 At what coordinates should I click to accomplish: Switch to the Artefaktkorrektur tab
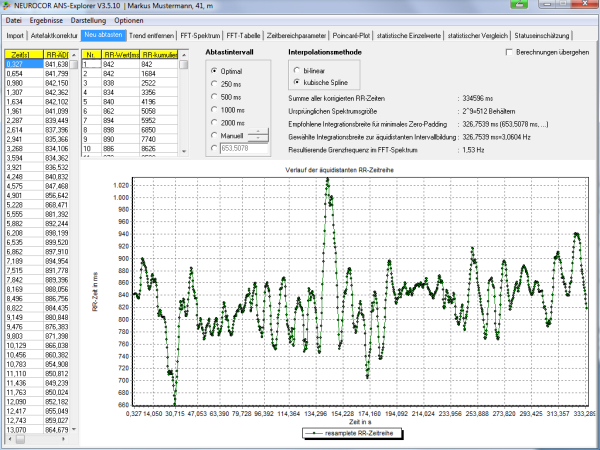pos(54,36)
